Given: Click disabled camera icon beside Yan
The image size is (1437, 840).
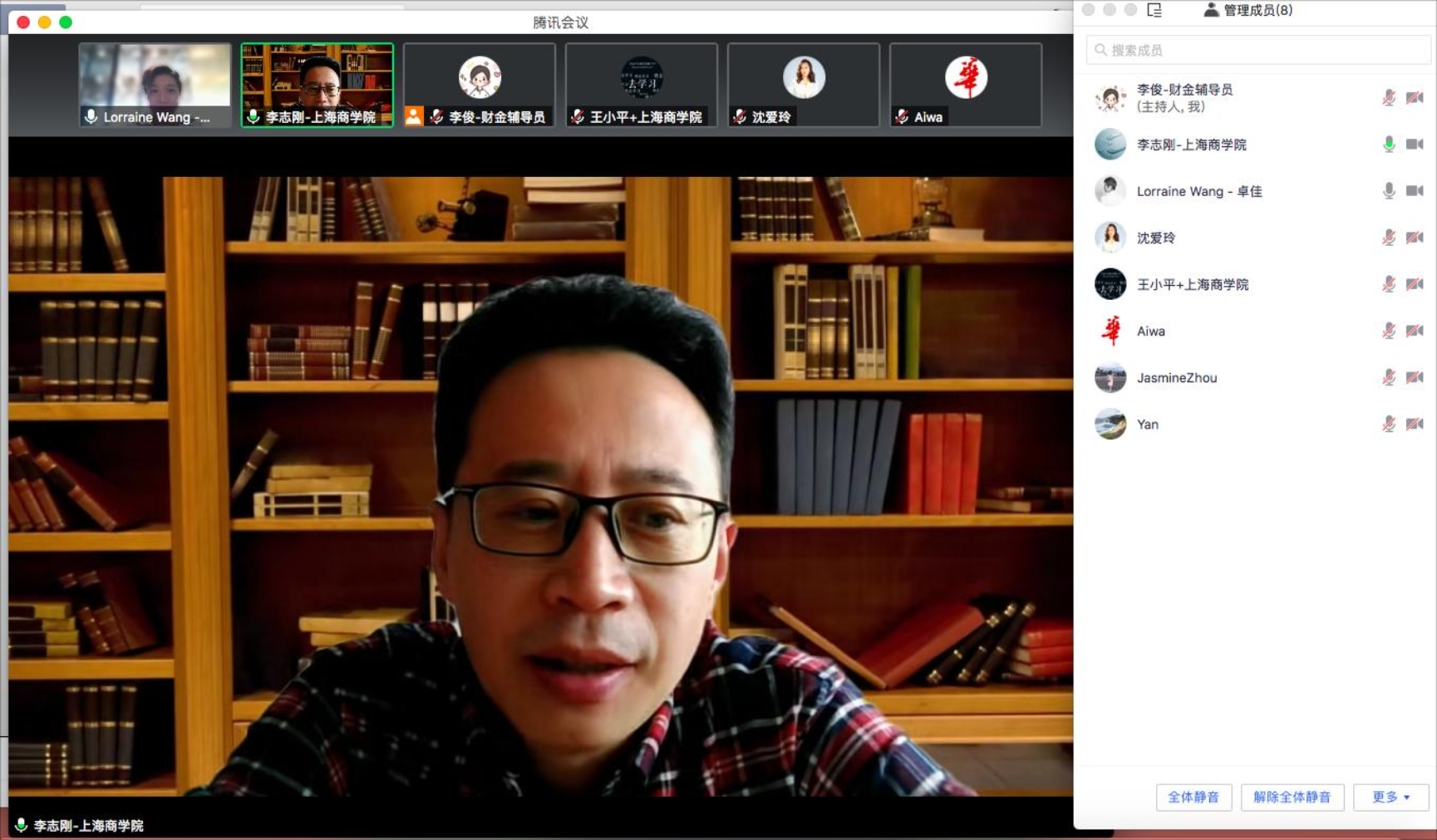Looking at the screenshot, I should 1415,425.
